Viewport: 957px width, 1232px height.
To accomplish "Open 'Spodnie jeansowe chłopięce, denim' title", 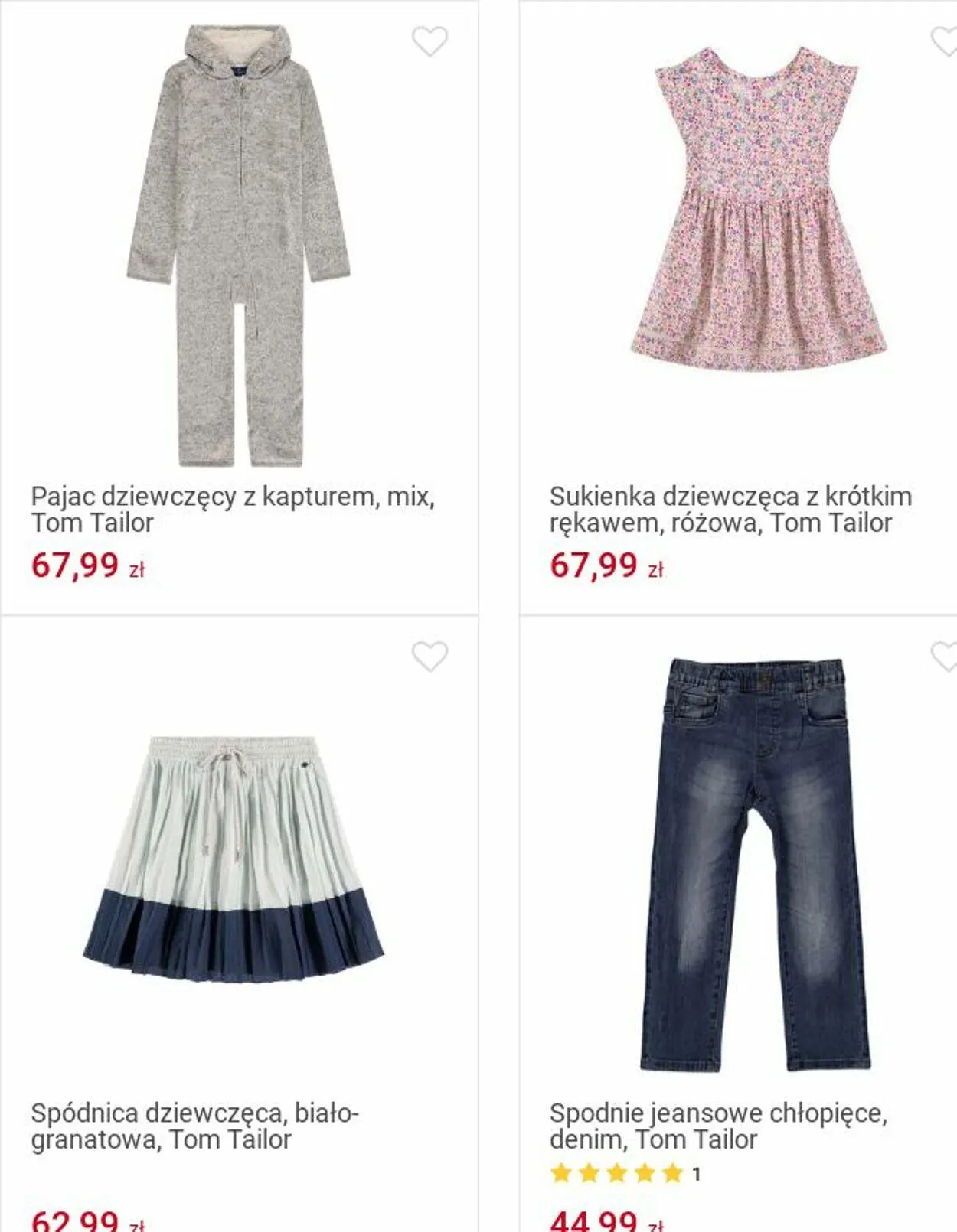I will 718,1126.
